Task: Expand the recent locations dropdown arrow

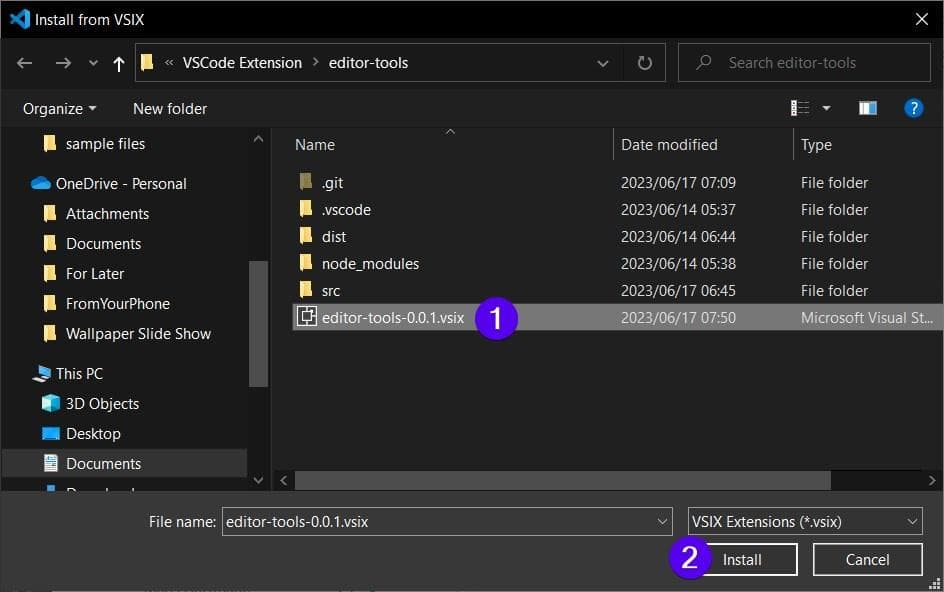Action: [x=93, y=63]
